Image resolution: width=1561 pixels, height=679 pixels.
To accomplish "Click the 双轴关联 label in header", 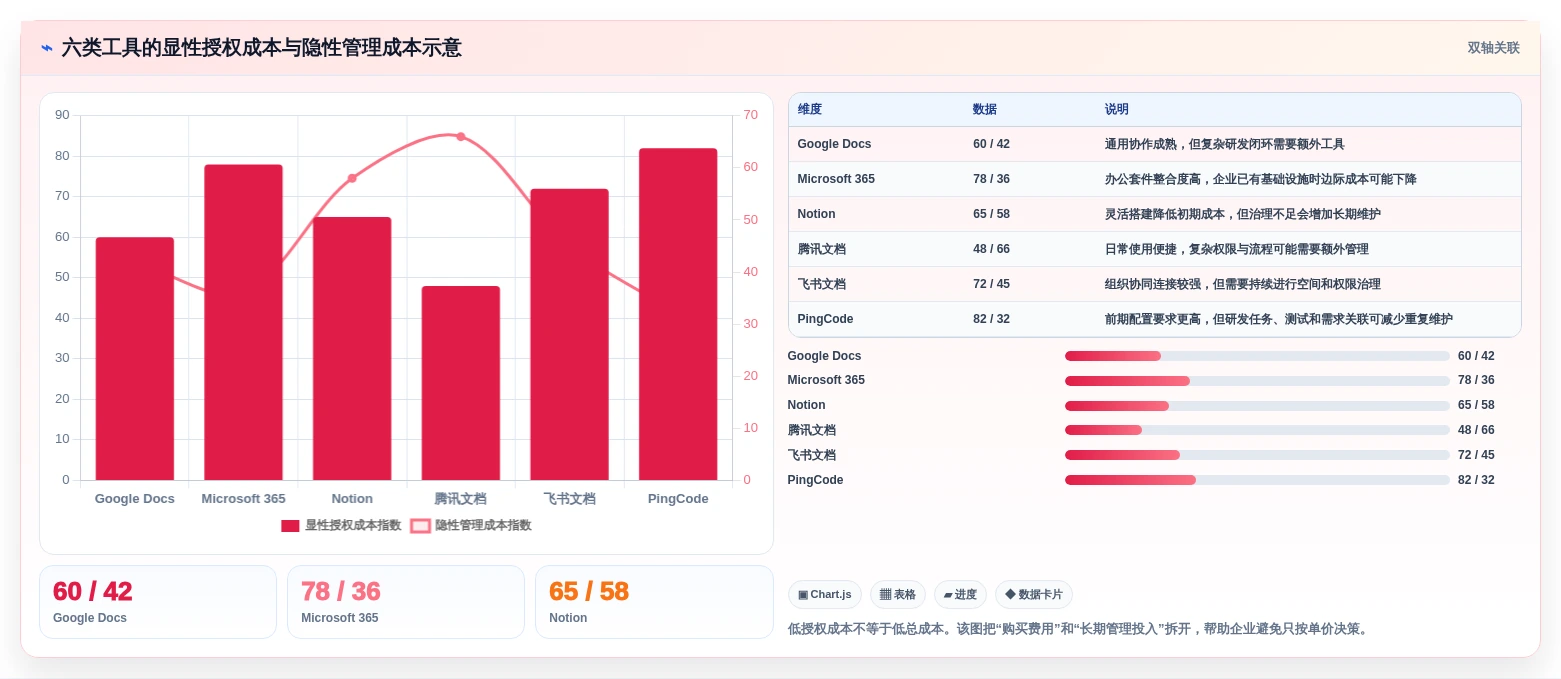I will click(x=1493, y=48).
